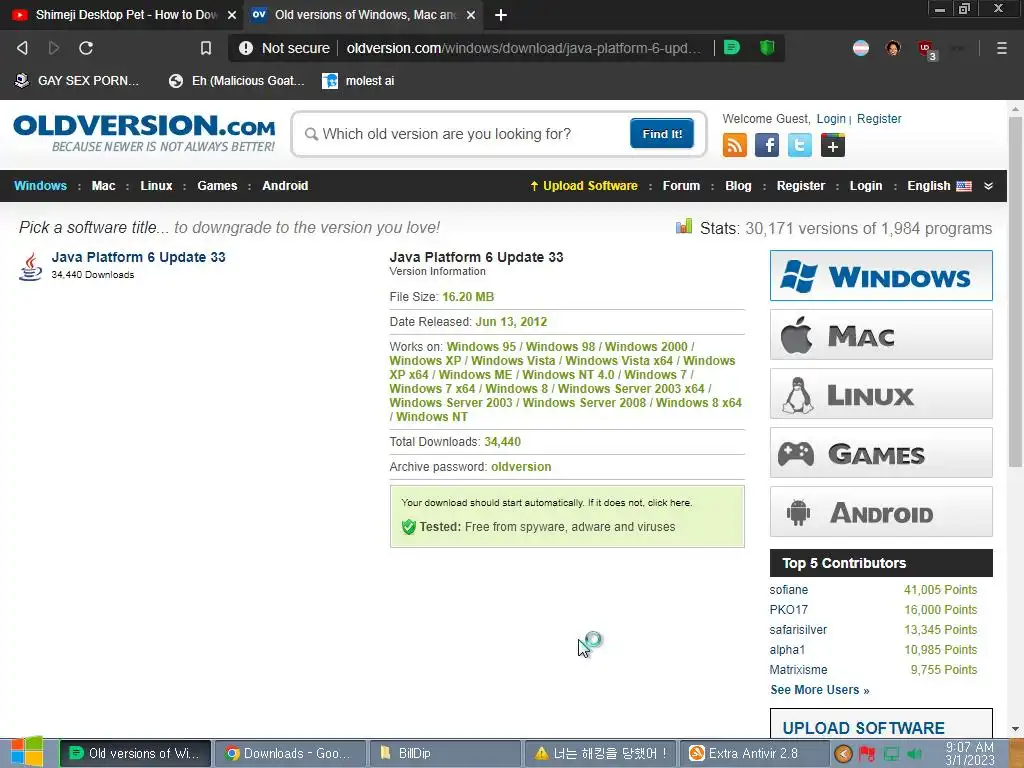Select the Games nav menu item
Screen dimensions: 1024x768
[217, 185]
